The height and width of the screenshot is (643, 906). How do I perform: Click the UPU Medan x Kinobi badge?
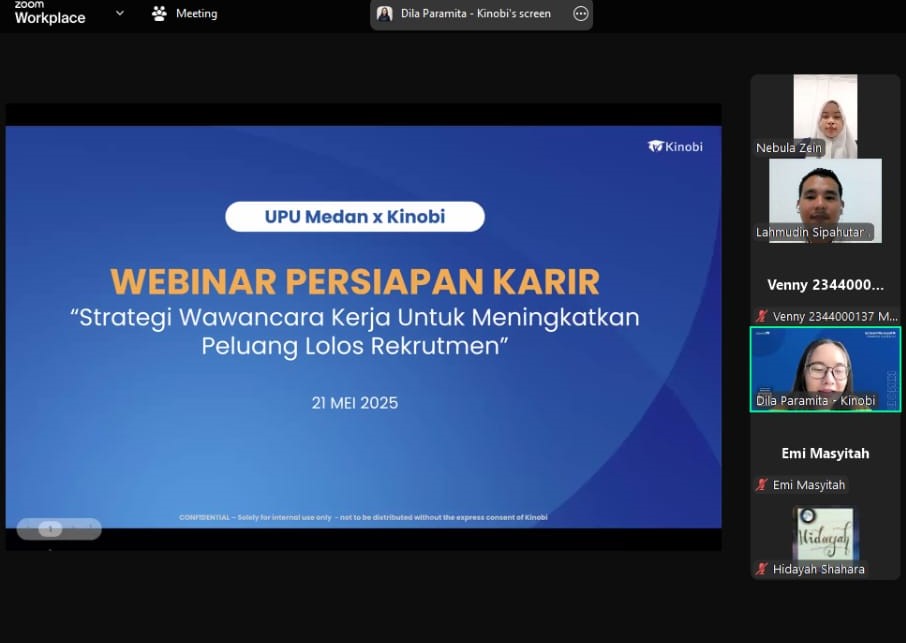pyautogui.click(x=355, y=217)
